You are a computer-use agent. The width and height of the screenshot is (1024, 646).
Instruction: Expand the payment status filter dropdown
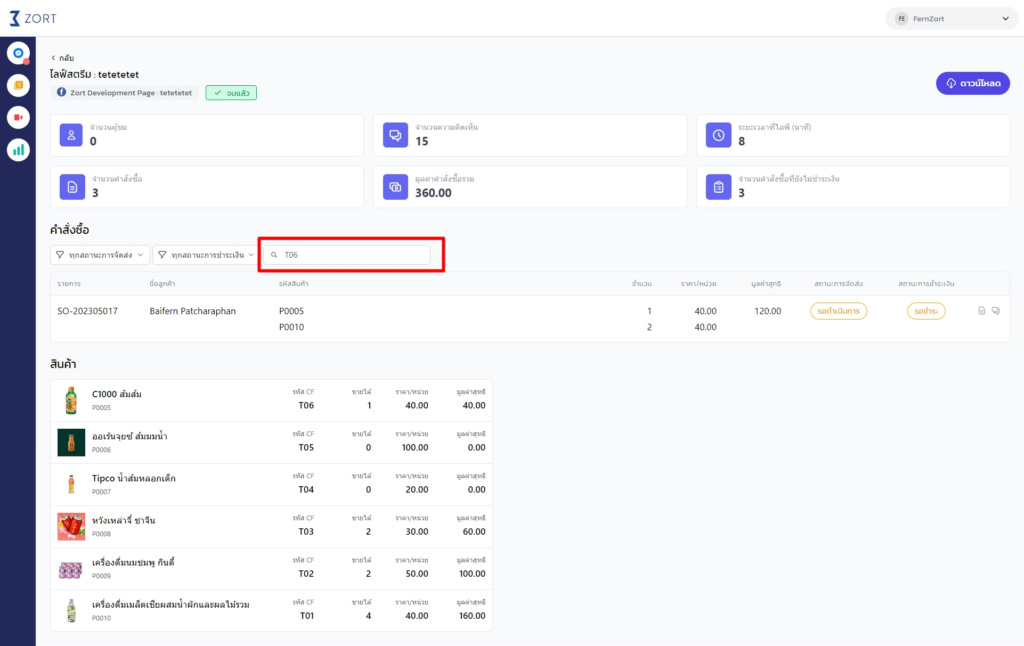(x=205, y=255)
